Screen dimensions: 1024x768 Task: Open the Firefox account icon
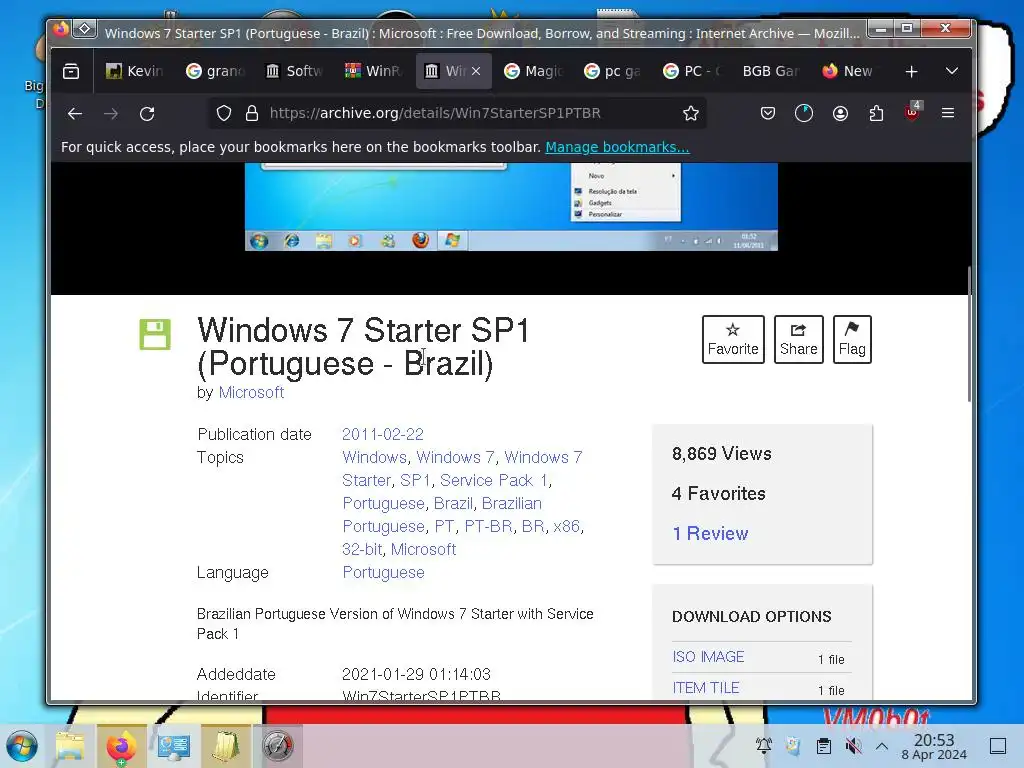point(840,114)
